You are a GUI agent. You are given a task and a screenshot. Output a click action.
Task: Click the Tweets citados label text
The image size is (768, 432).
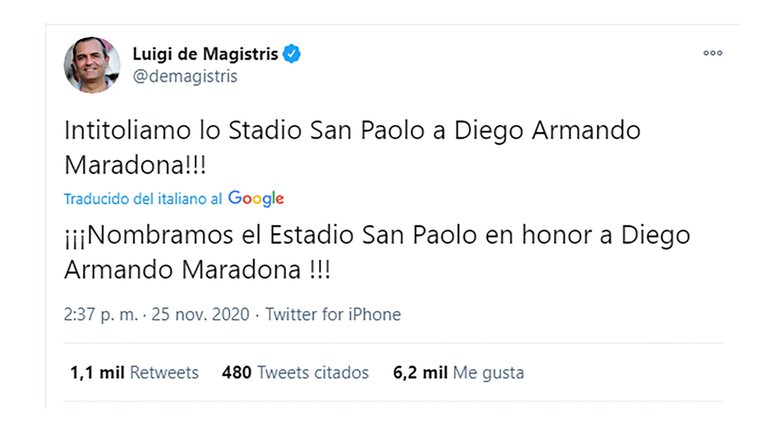pyautogui.click(x=313, y=373)
